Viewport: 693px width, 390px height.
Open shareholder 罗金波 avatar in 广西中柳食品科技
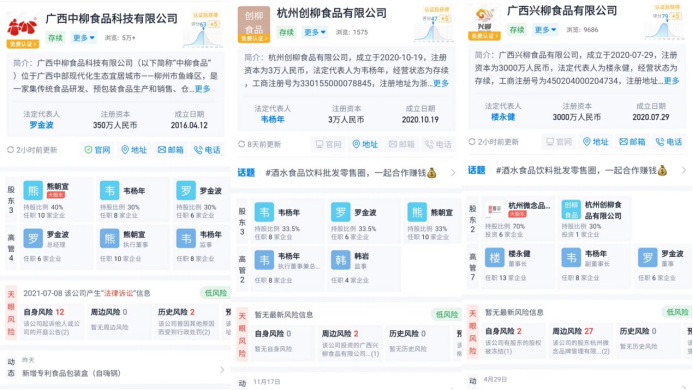[186, 191]
